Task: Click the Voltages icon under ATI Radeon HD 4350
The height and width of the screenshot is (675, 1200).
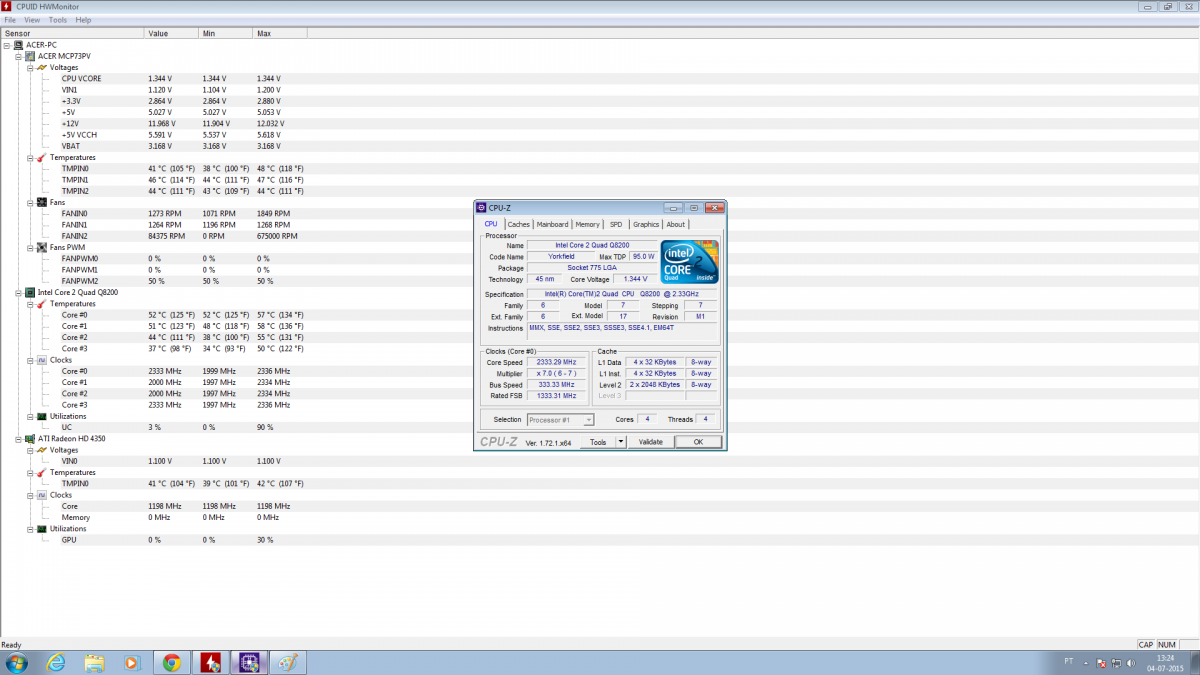Action: tap(42, 449)
